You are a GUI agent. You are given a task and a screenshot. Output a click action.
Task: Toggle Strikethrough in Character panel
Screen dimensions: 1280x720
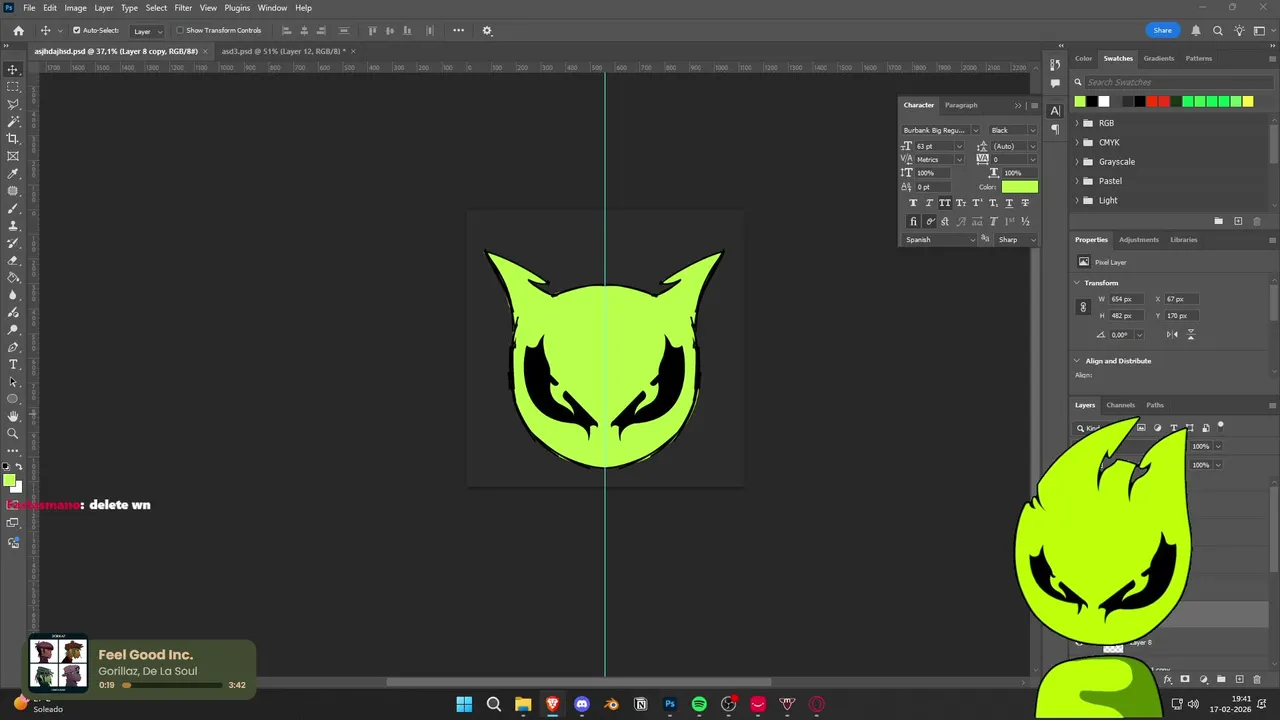1025,203
